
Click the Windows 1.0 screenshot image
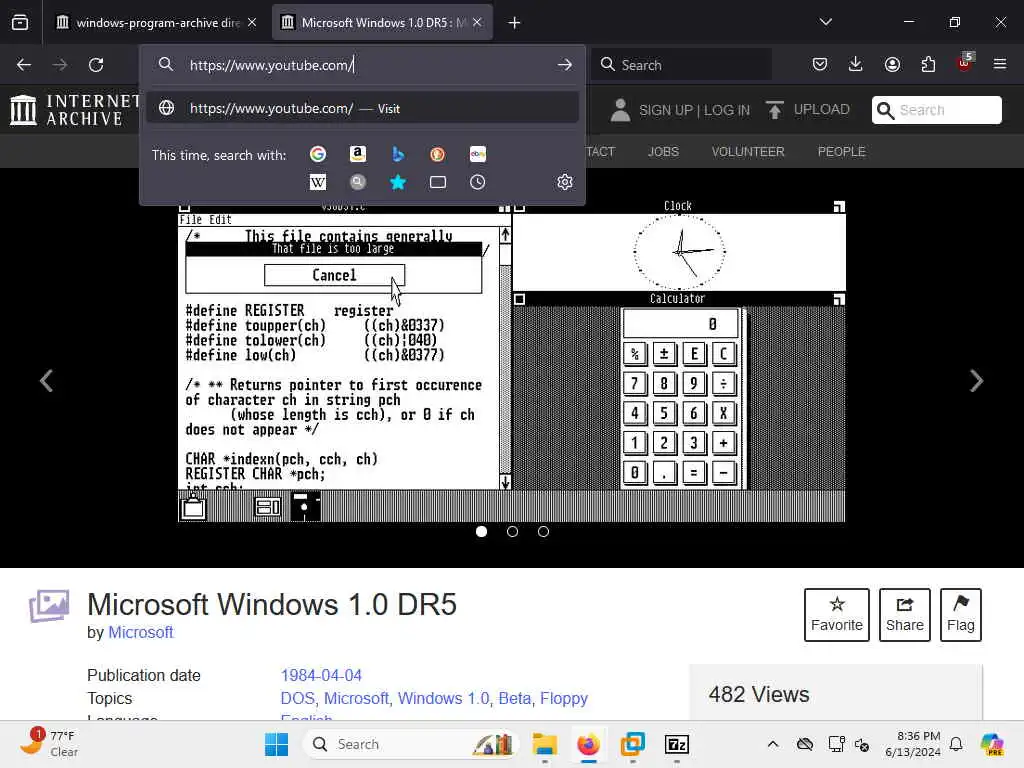tap(511, 360)
